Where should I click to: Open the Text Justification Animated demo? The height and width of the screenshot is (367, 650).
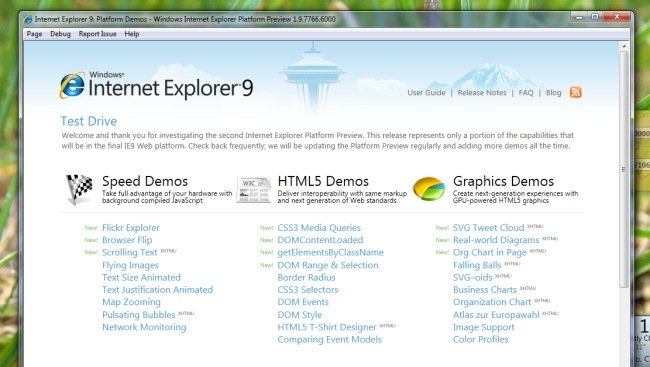[x=158, y=289]
